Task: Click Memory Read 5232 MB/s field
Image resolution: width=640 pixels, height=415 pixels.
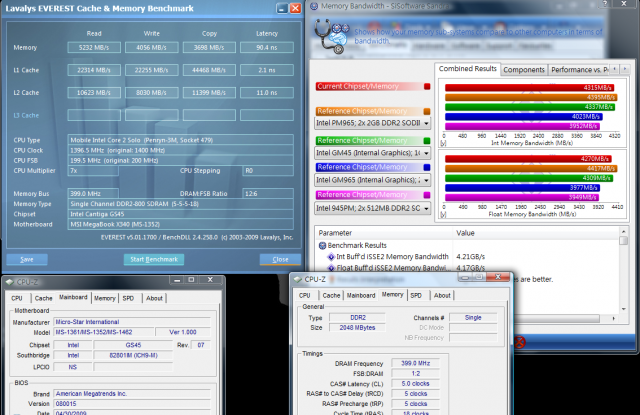Action: pos(94,48)
